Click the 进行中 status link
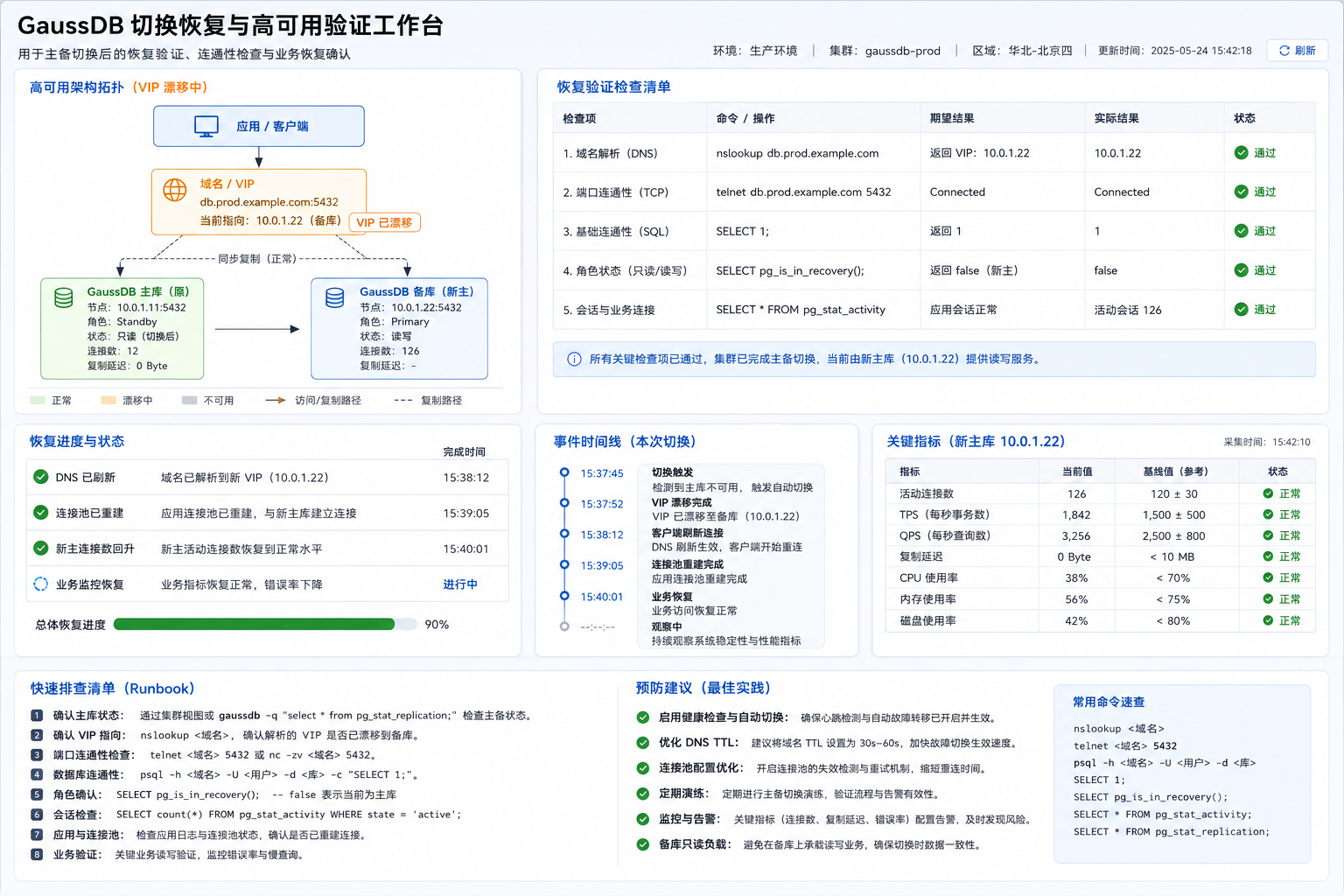The image size is (1344, 896). [460, 584]
